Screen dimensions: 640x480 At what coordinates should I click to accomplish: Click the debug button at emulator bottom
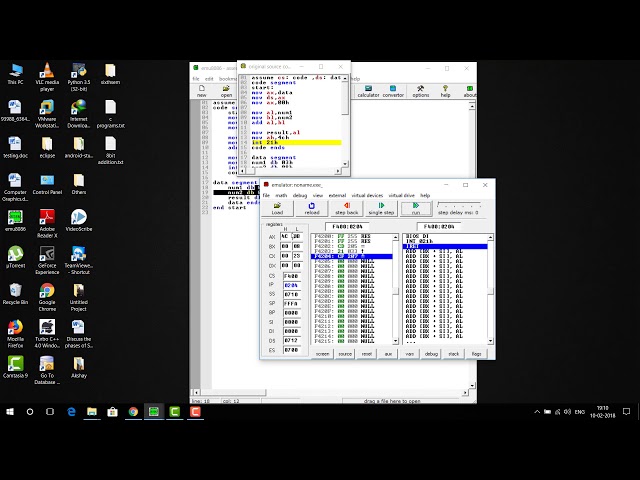click(x=431, y=354)
